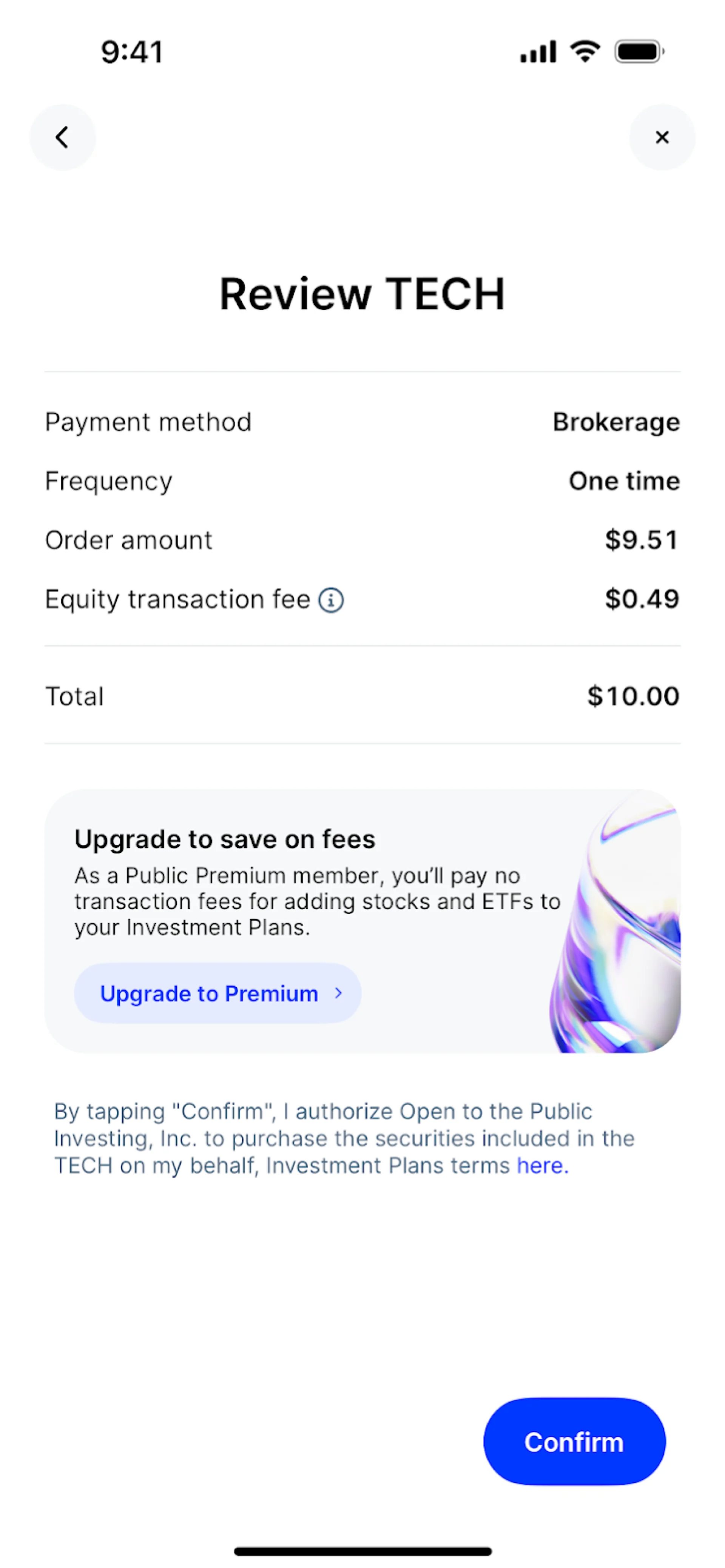This screenshot has height=1568, width=725.
Task: Confirm the TECH order
Action: (x=574, y=1442)
